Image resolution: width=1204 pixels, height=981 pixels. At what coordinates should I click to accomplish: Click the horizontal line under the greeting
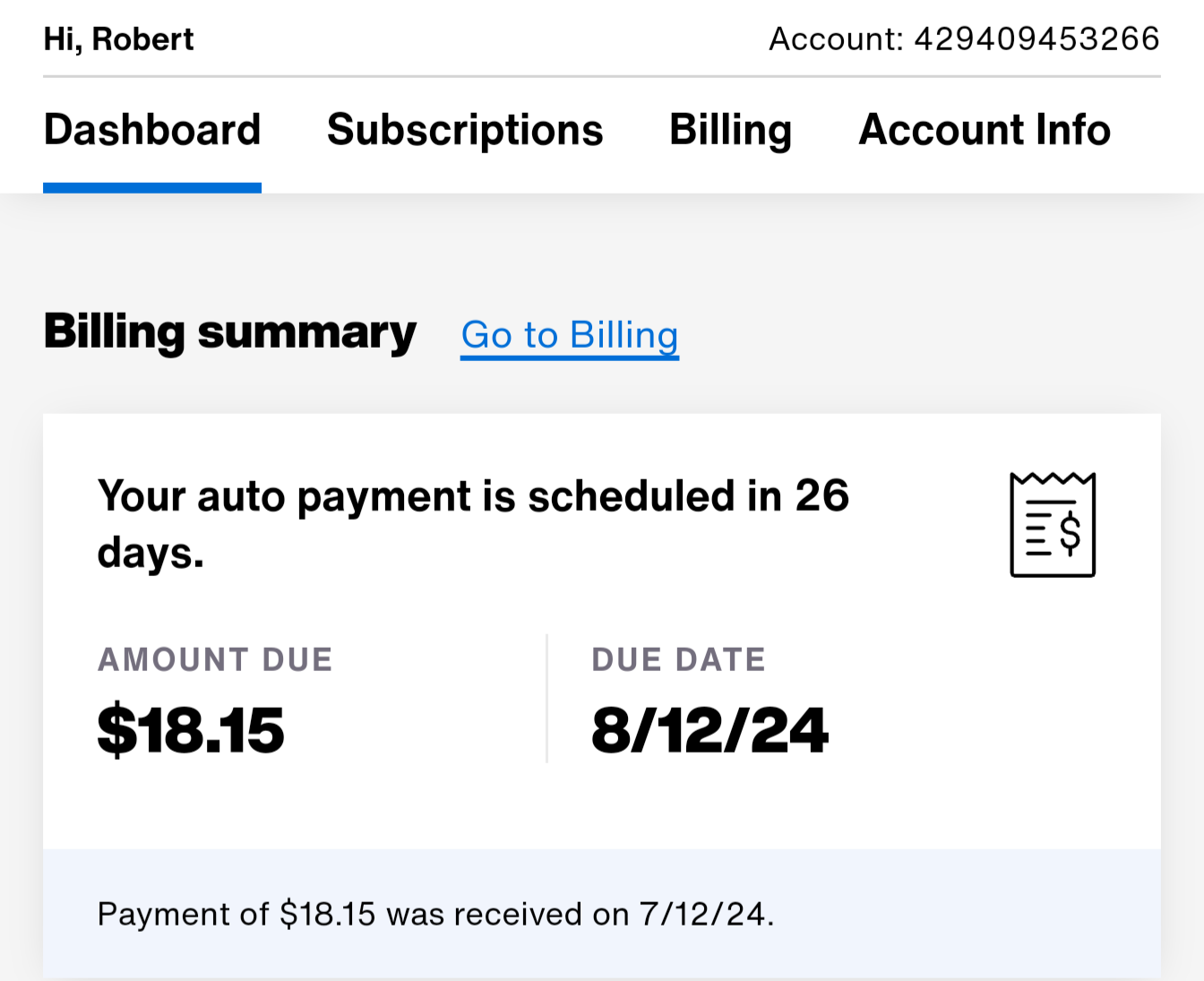click(602, 76)
